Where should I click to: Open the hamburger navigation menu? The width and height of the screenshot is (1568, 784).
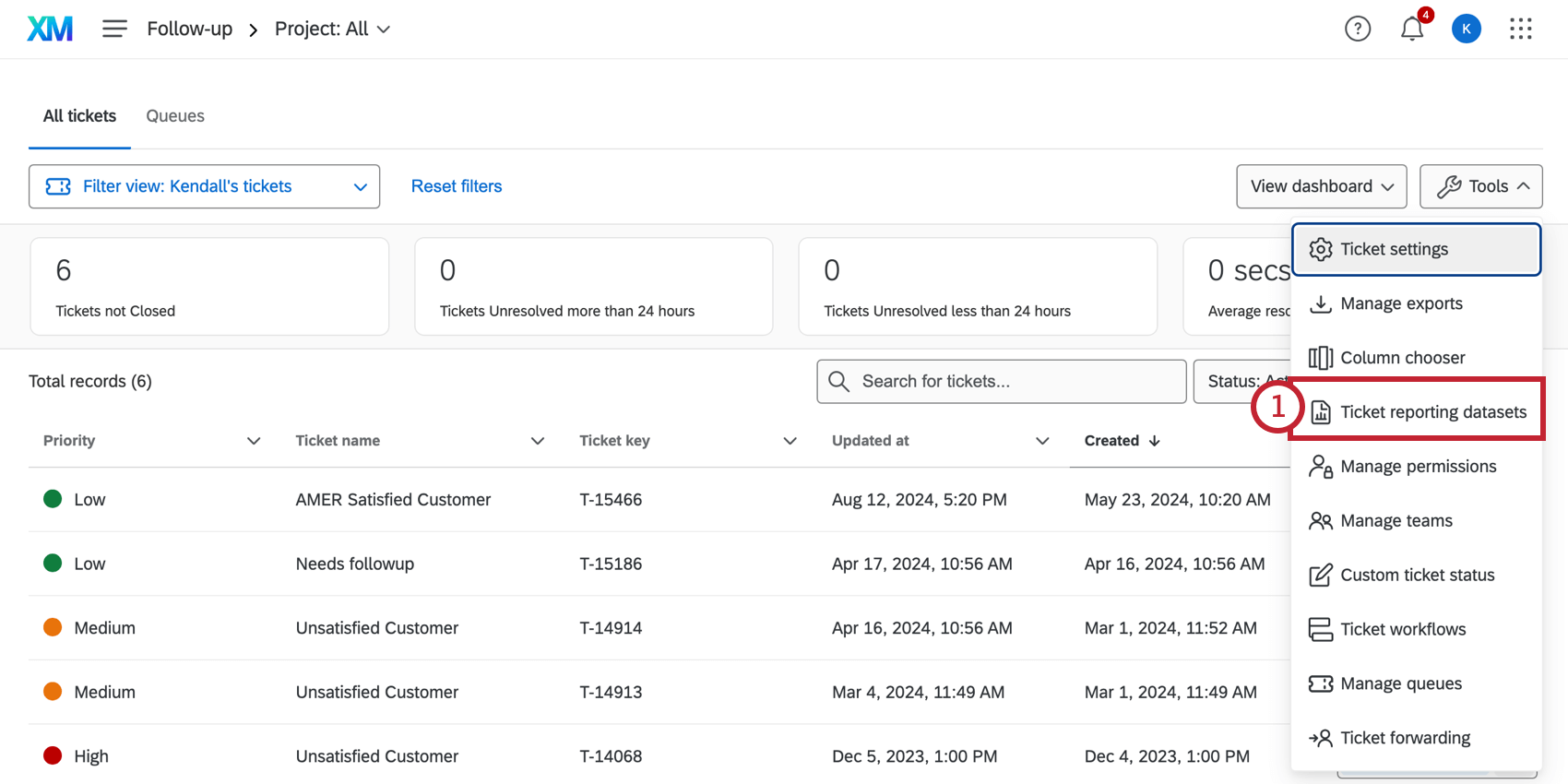114,30
